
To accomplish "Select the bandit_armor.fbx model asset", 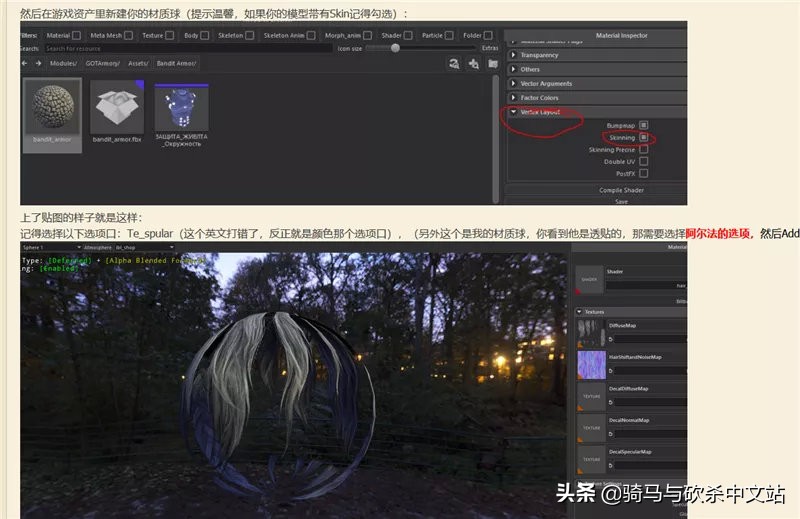I will pos(117,112).
